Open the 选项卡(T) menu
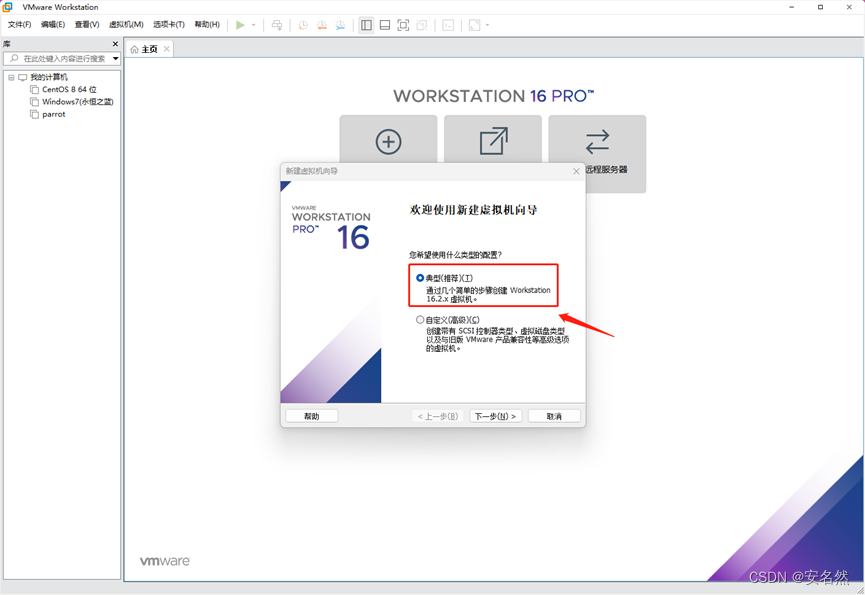The image size is (865, 595). point(169,24)
